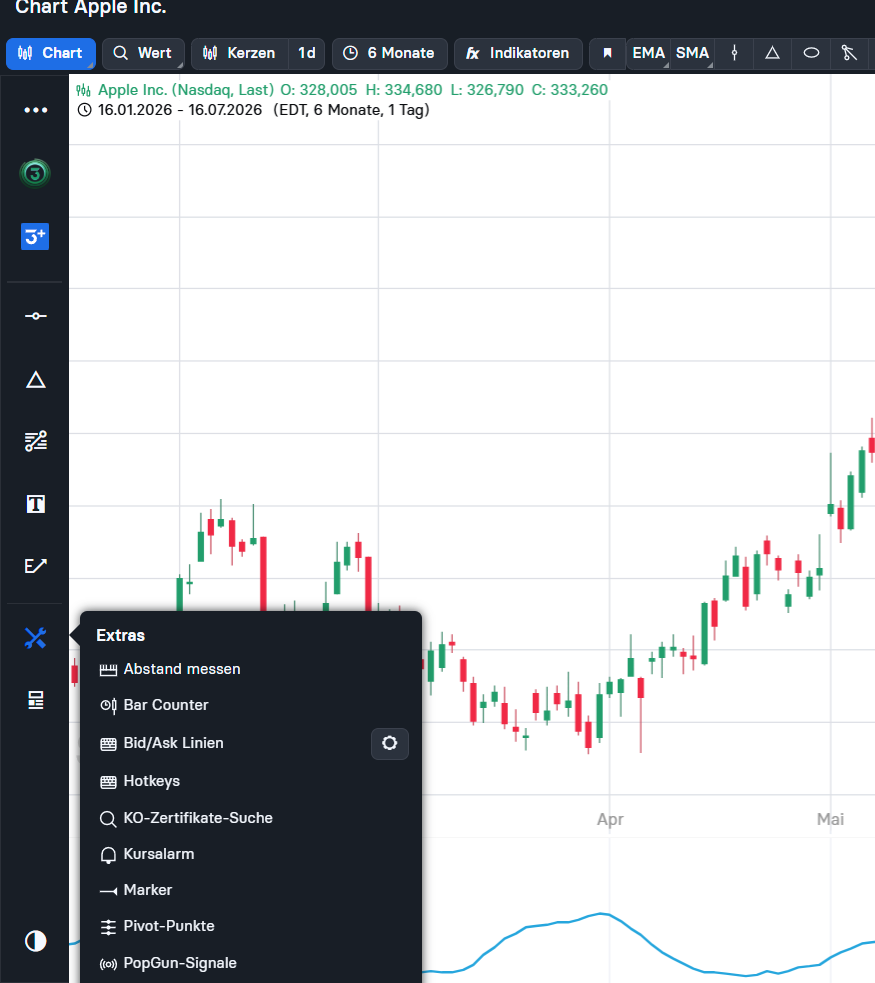
Task: Open Bid/Ask Linien settings gear
Action: tap(390, 744)
